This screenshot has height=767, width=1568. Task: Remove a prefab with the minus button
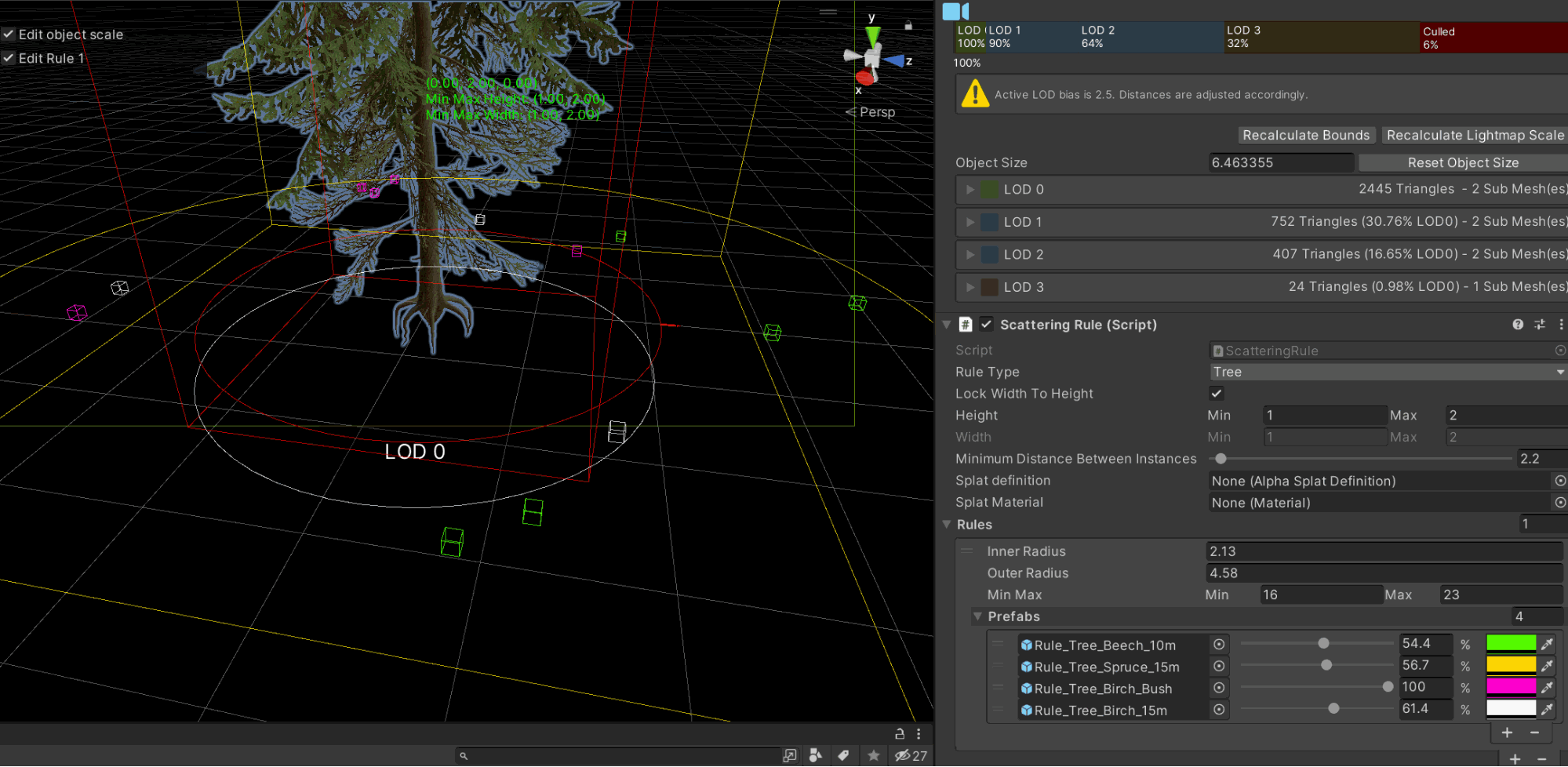(x=1534, y=732)
